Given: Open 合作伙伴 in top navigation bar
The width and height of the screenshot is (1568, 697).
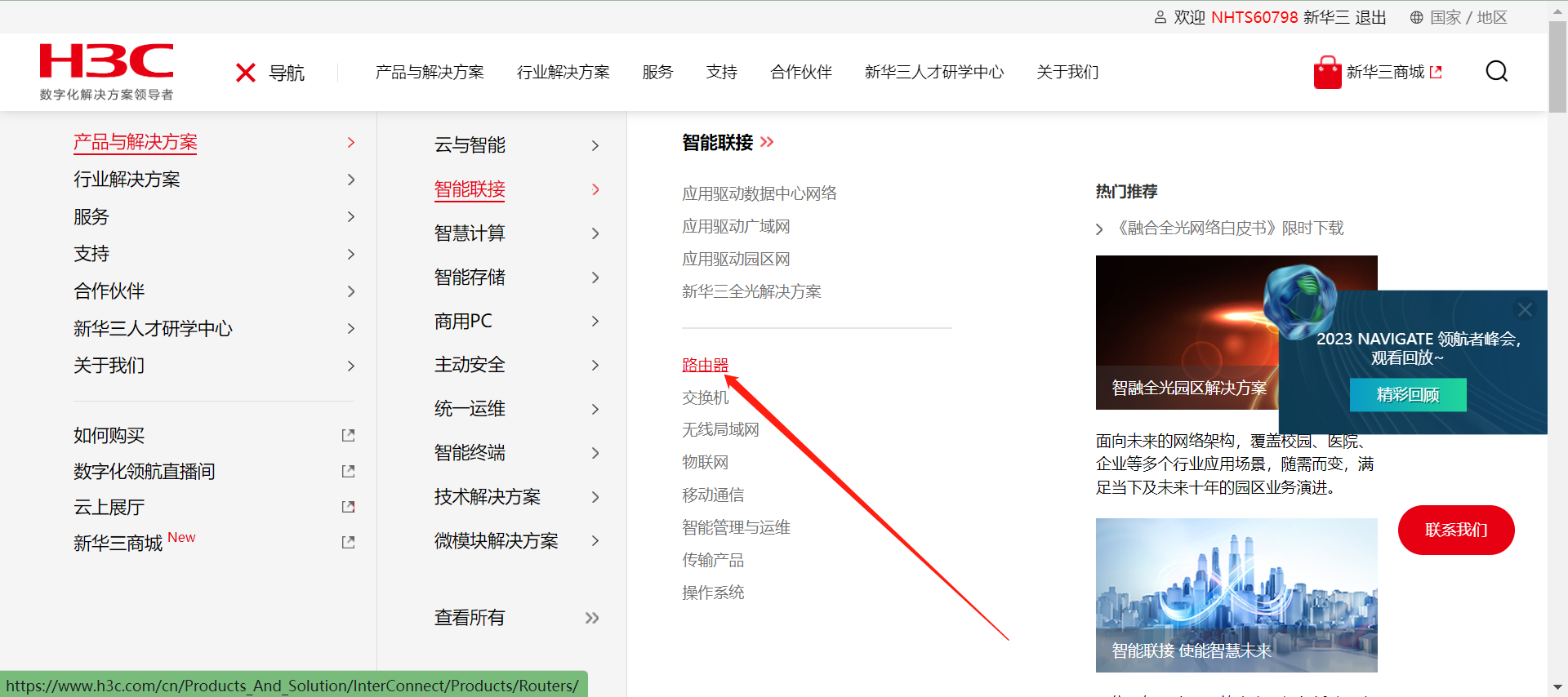Looking at the screenshot, I should tap(801, 72).
